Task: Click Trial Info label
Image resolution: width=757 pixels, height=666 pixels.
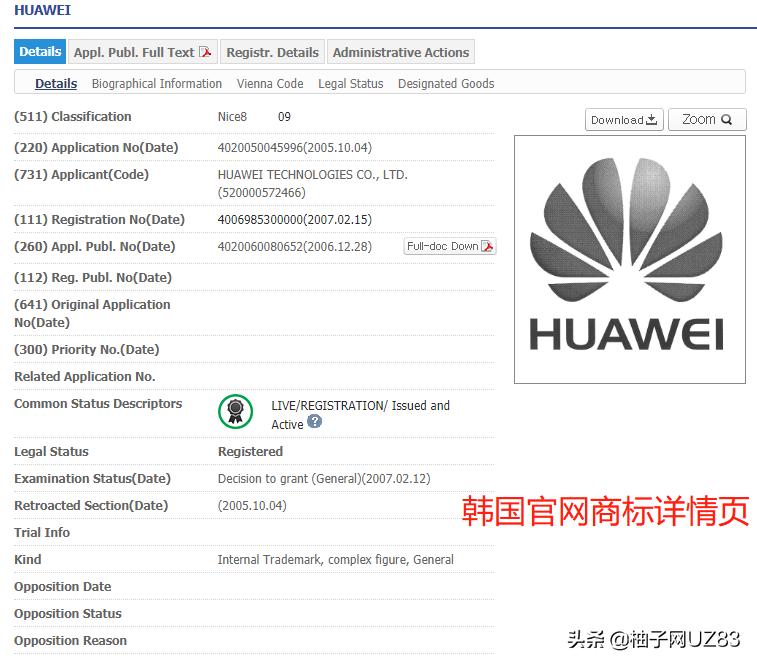Action: 42,533
